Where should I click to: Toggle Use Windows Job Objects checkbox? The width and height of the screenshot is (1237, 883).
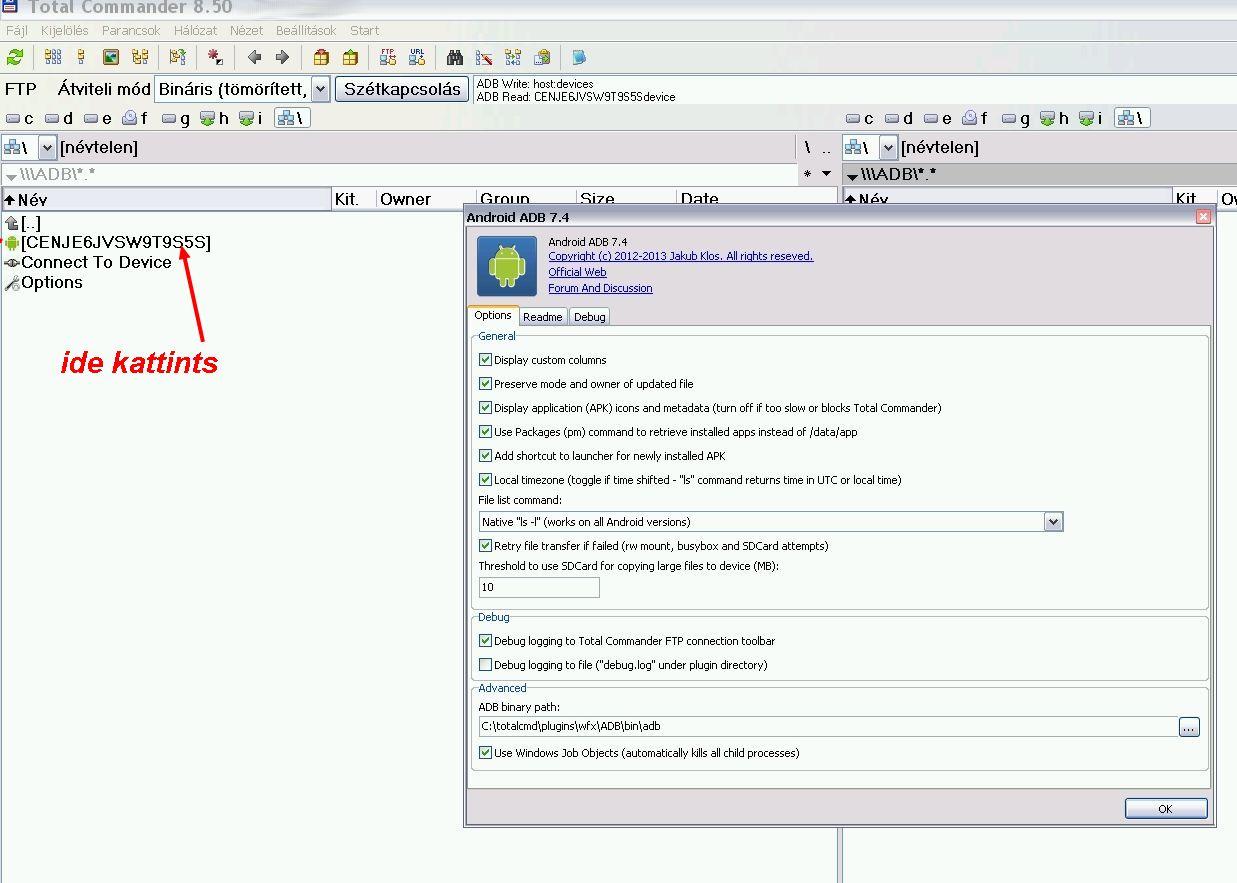[486, 753]
